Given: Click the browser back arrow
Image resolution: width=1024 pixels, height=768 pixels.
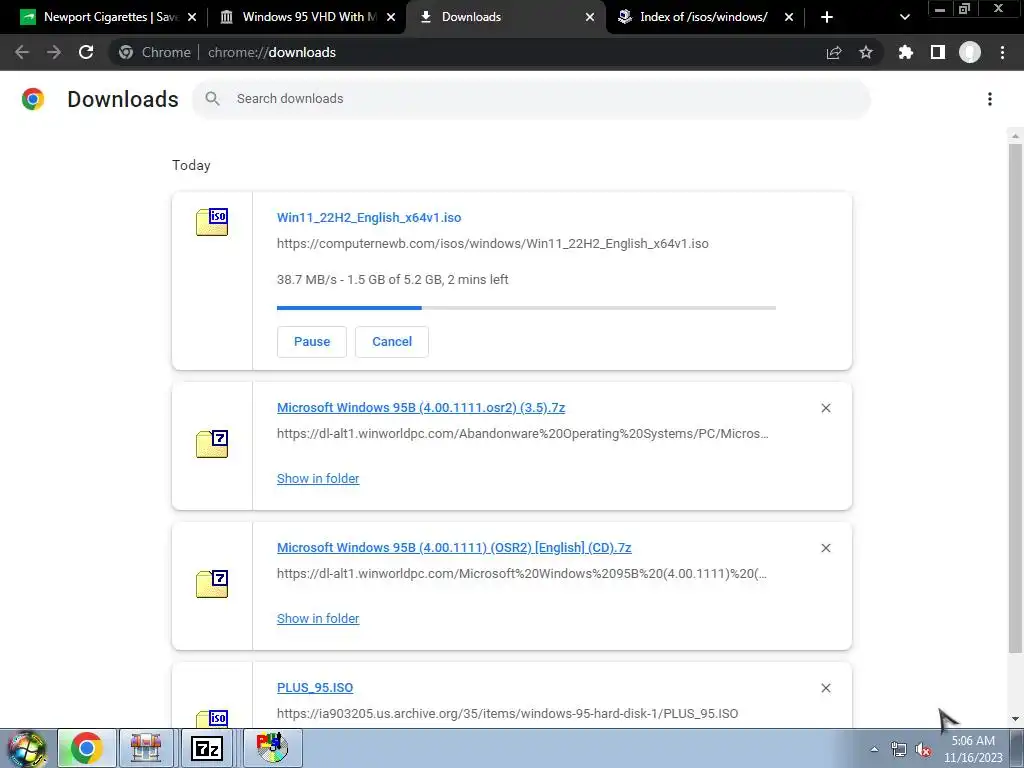Looking at the screenshot, I should 22,52.
